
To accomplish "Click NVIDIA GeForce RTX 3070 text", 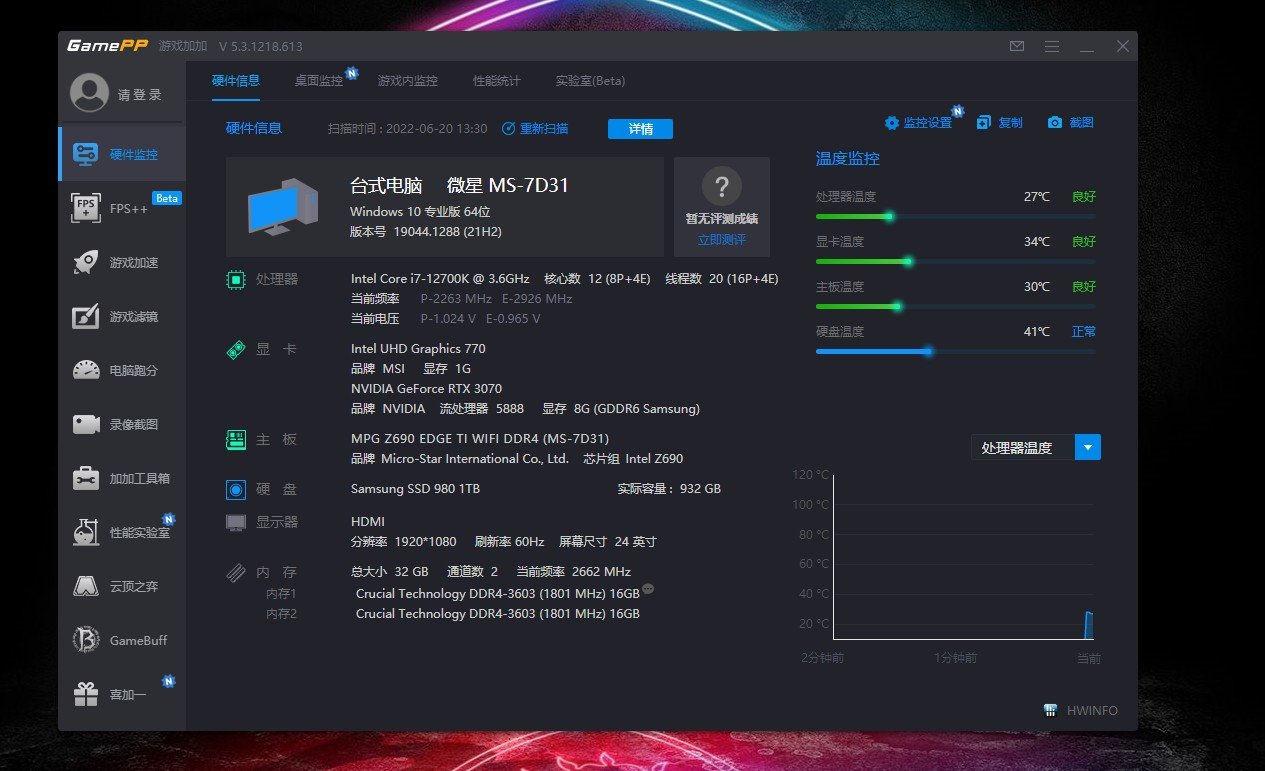I will pyautogui.click(x=426, y=388).
